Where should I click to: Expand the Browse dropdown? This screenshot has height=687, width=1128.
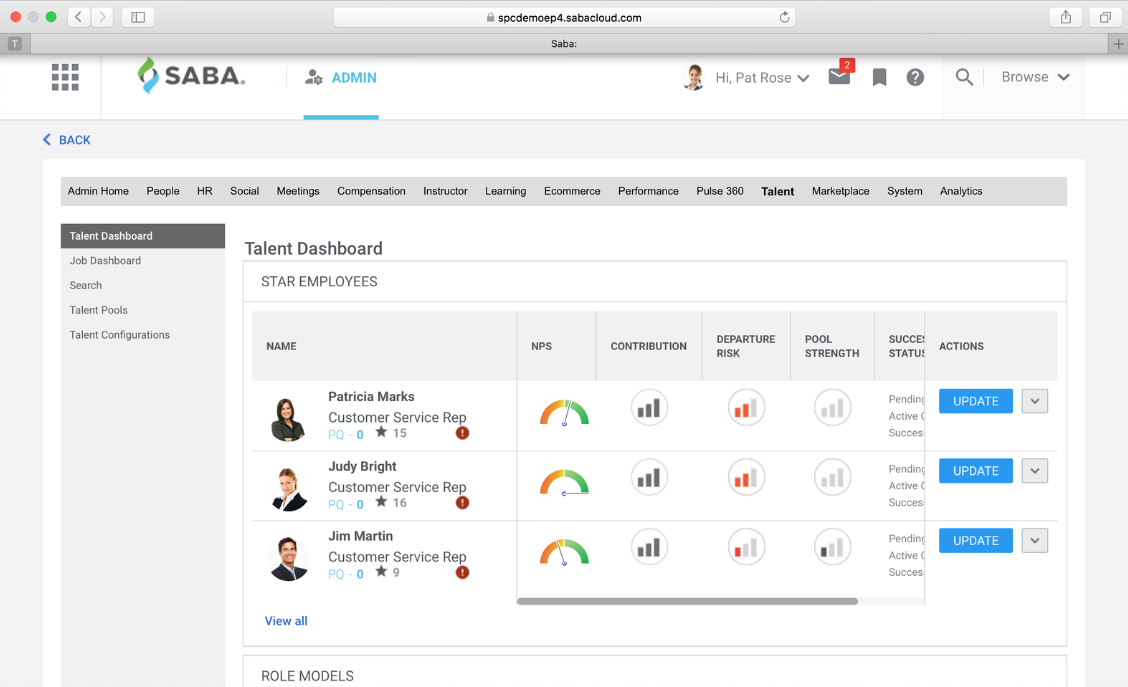[x=1035, y=76]
